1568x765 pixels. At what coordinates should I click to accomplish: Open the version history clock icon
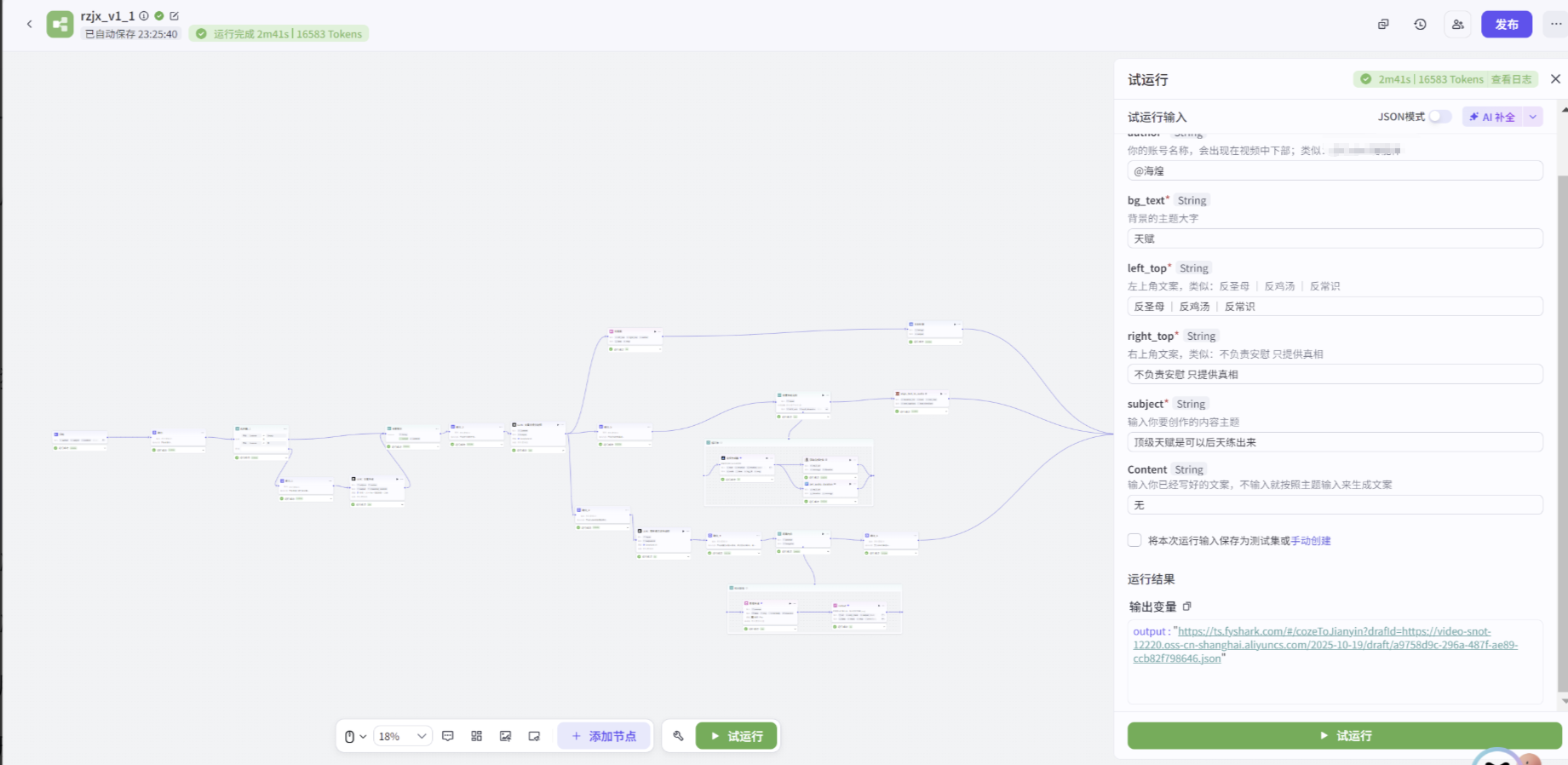click(1420, 25)
